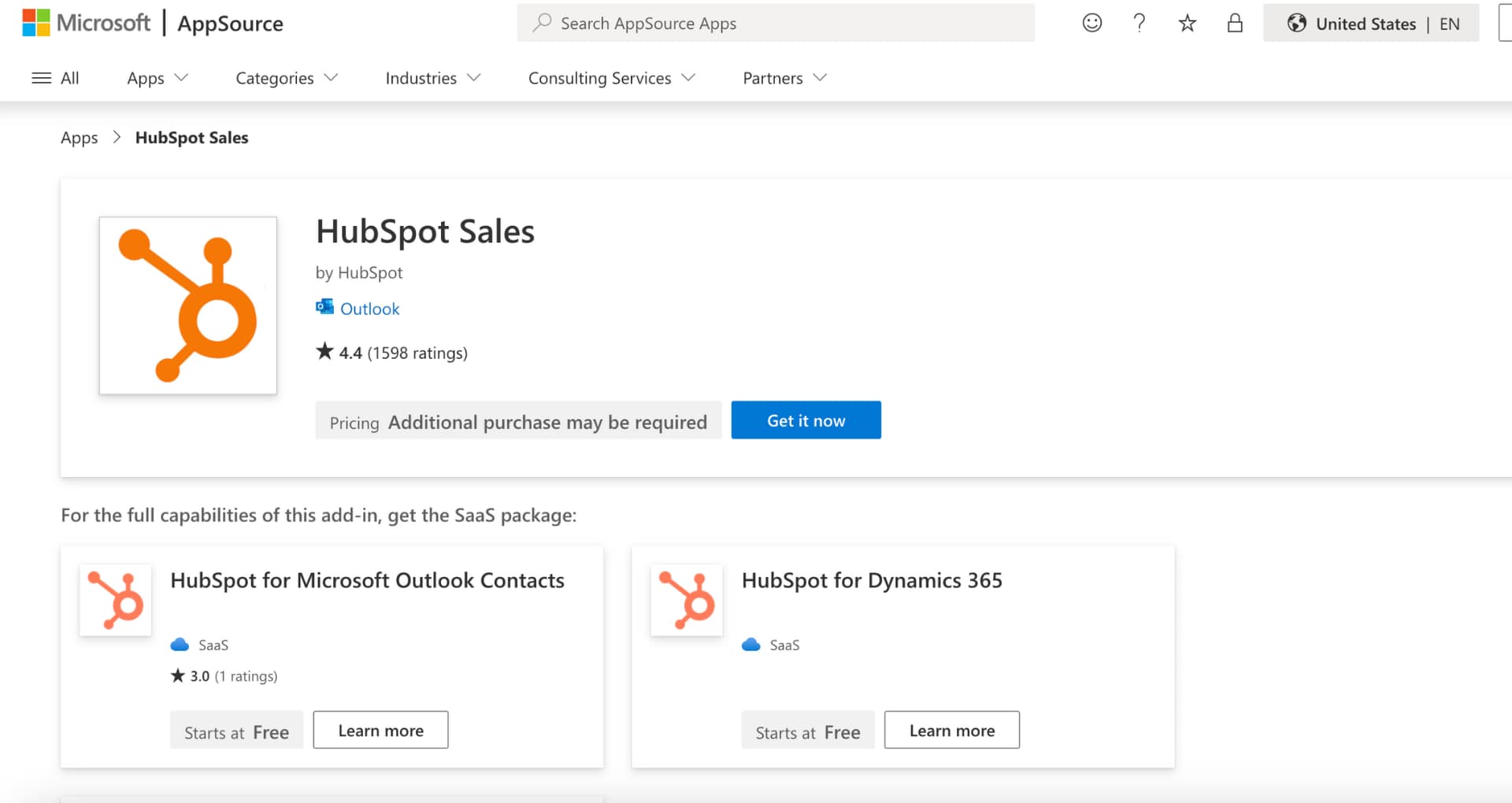Open the Partners menu
Image resolution: width=1512 pixels, height=803 pixels.
pyautogui.click(x=783, y=78)
